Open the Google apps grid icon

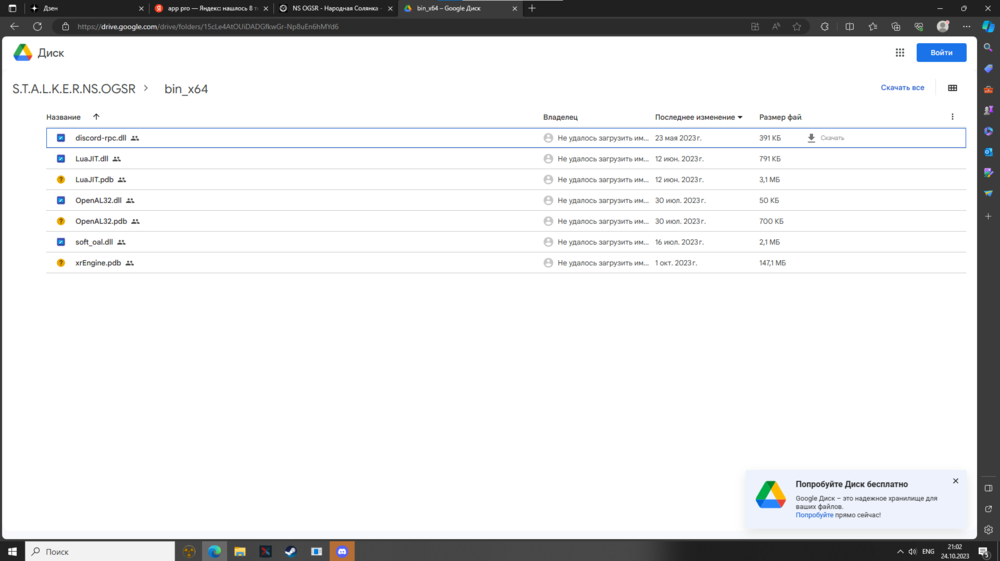click(900, 53)
